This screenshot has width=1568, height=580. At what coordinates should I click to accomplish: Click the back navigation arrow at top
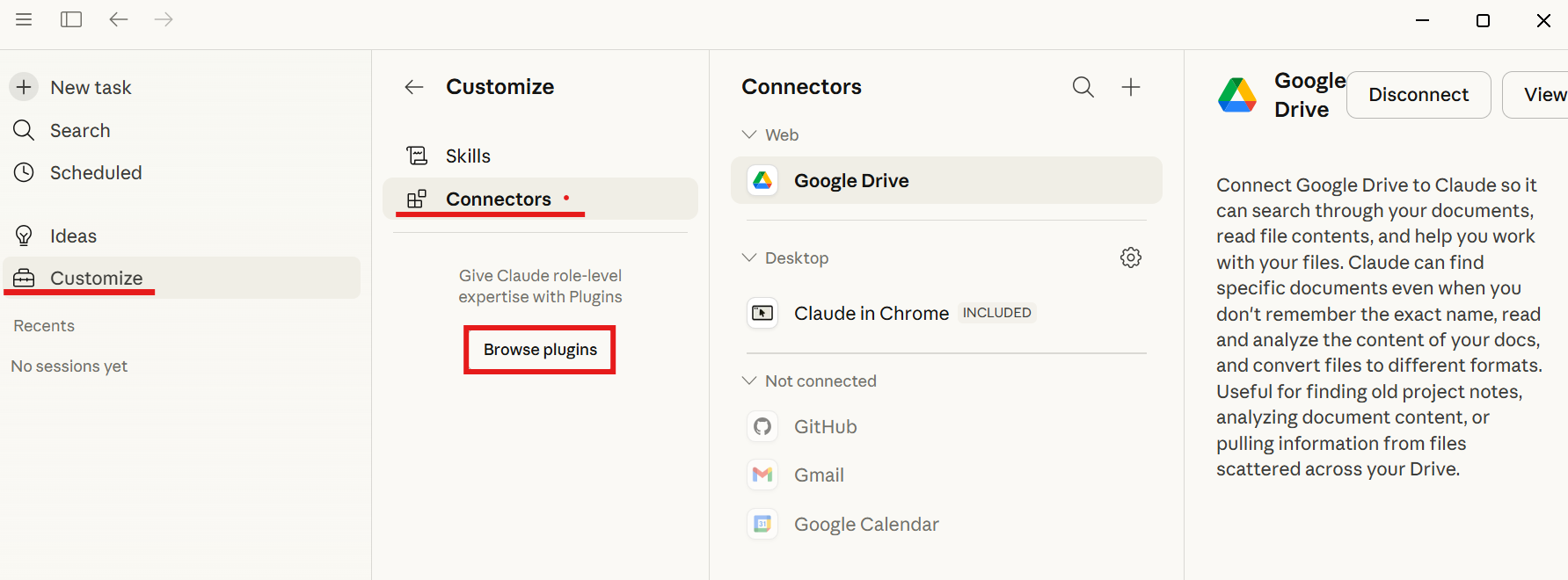[x=118, y=19]
